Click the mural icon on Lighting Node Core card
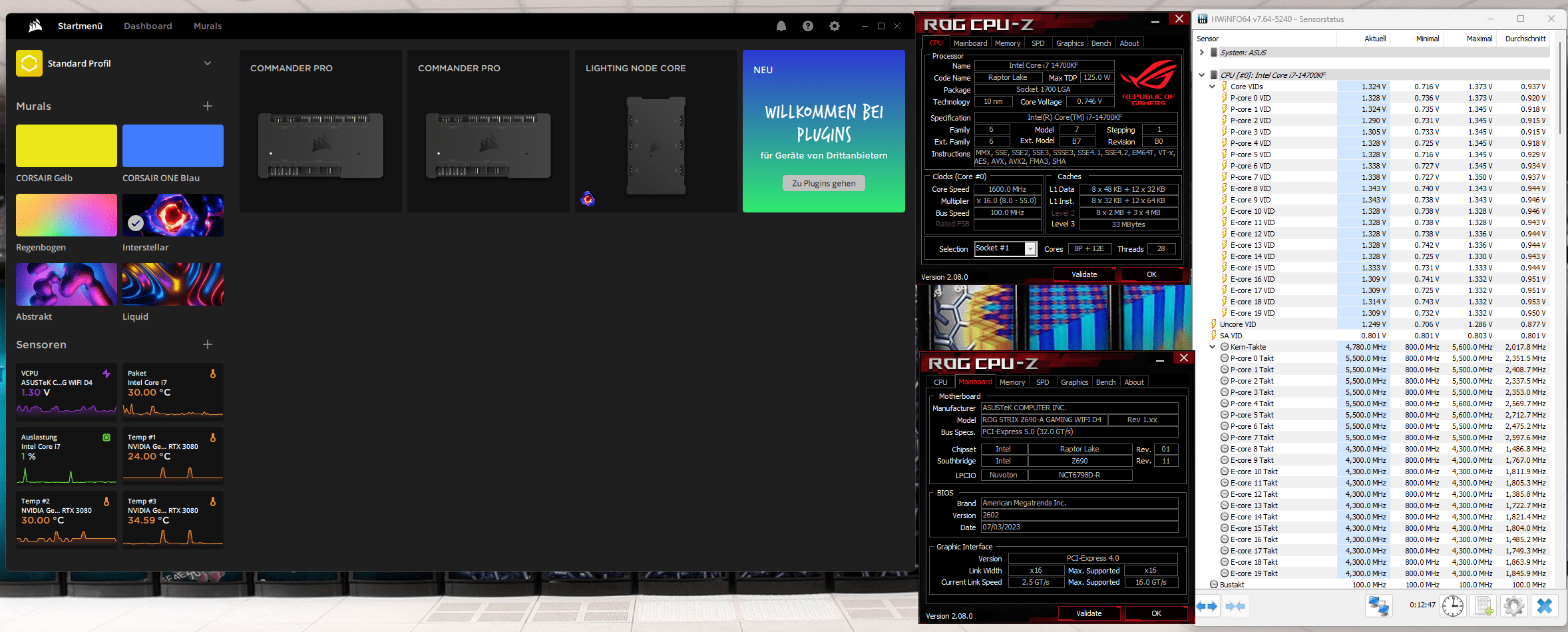The width and height of the screenshot is (1568, 632). click(x=588, y=198)
